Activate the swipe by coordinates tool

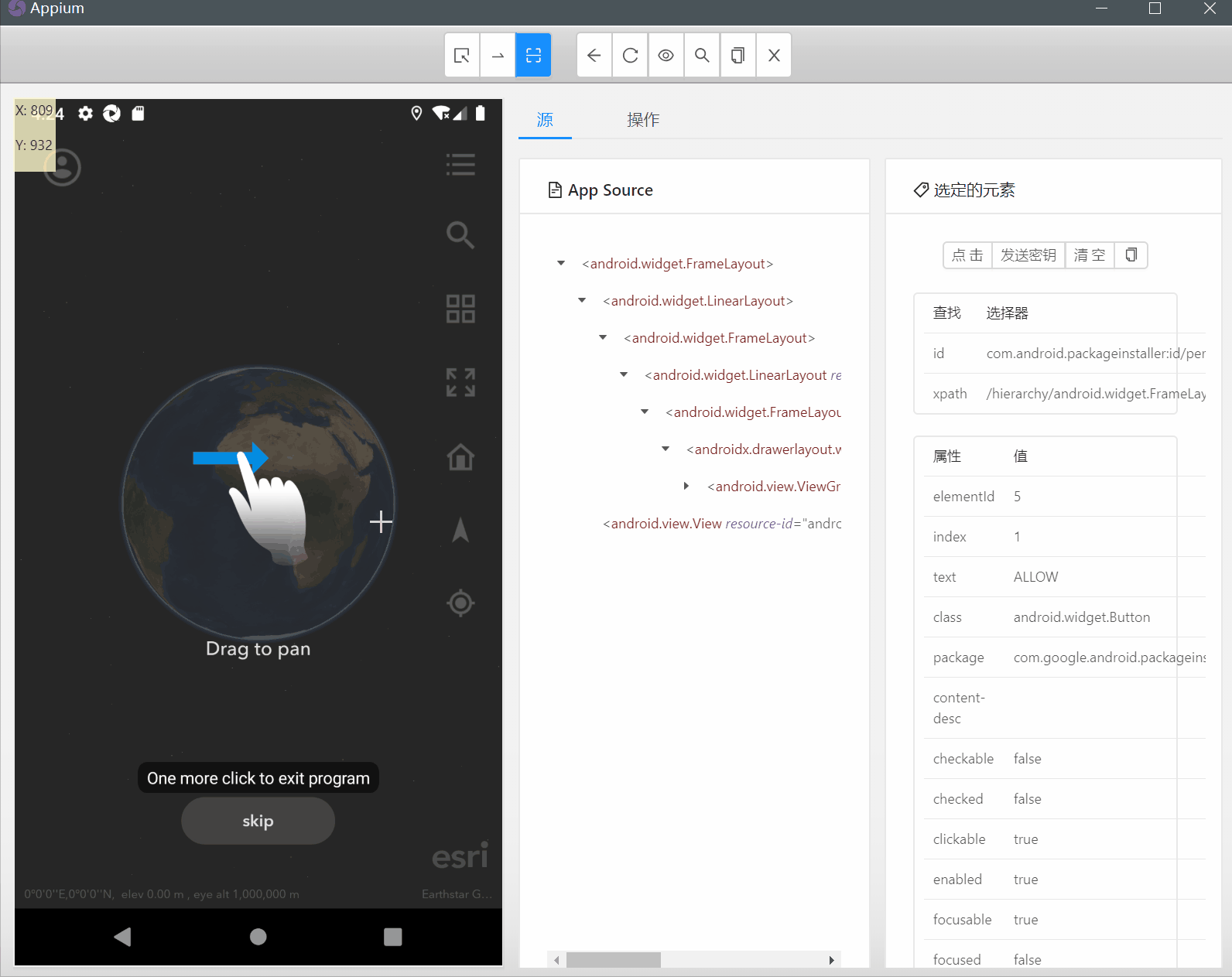point(498,55)
